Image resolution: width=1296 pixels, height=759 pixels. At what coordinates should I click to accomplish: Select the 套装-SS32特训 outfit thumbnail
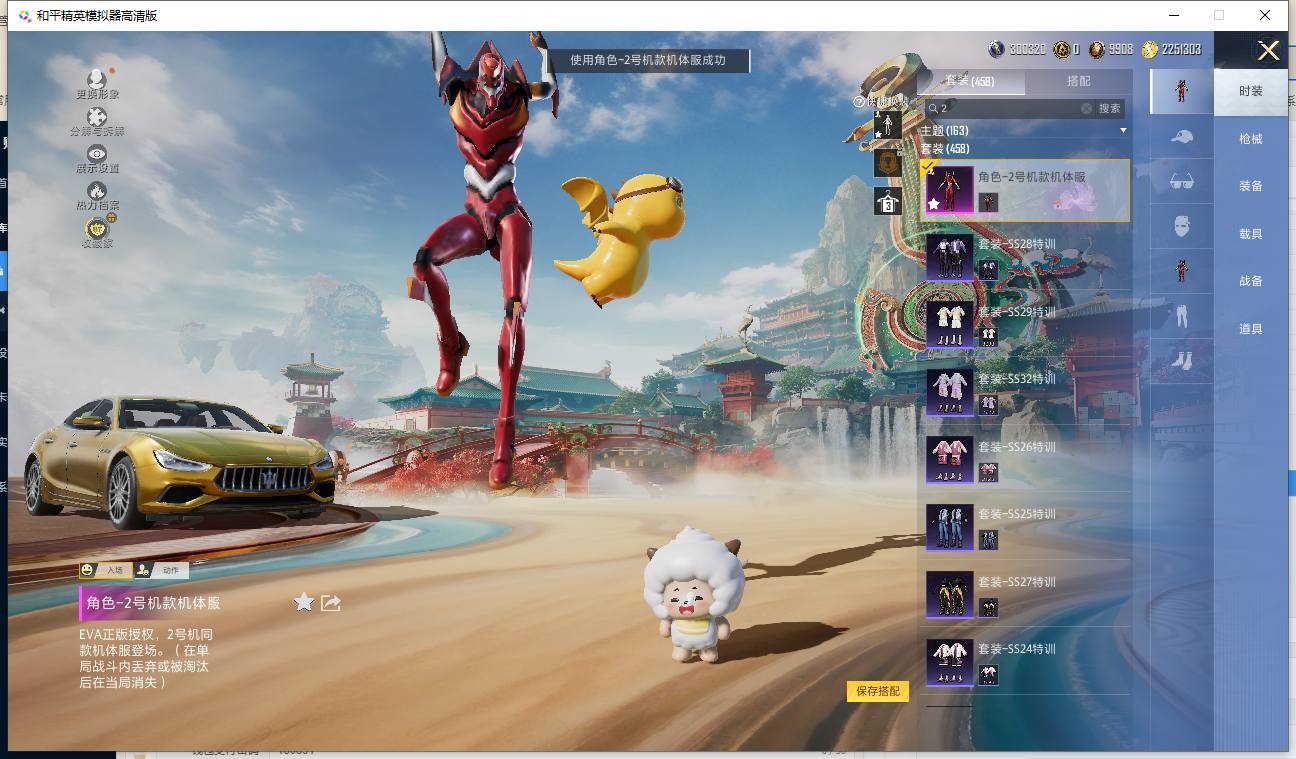[949, 392]
